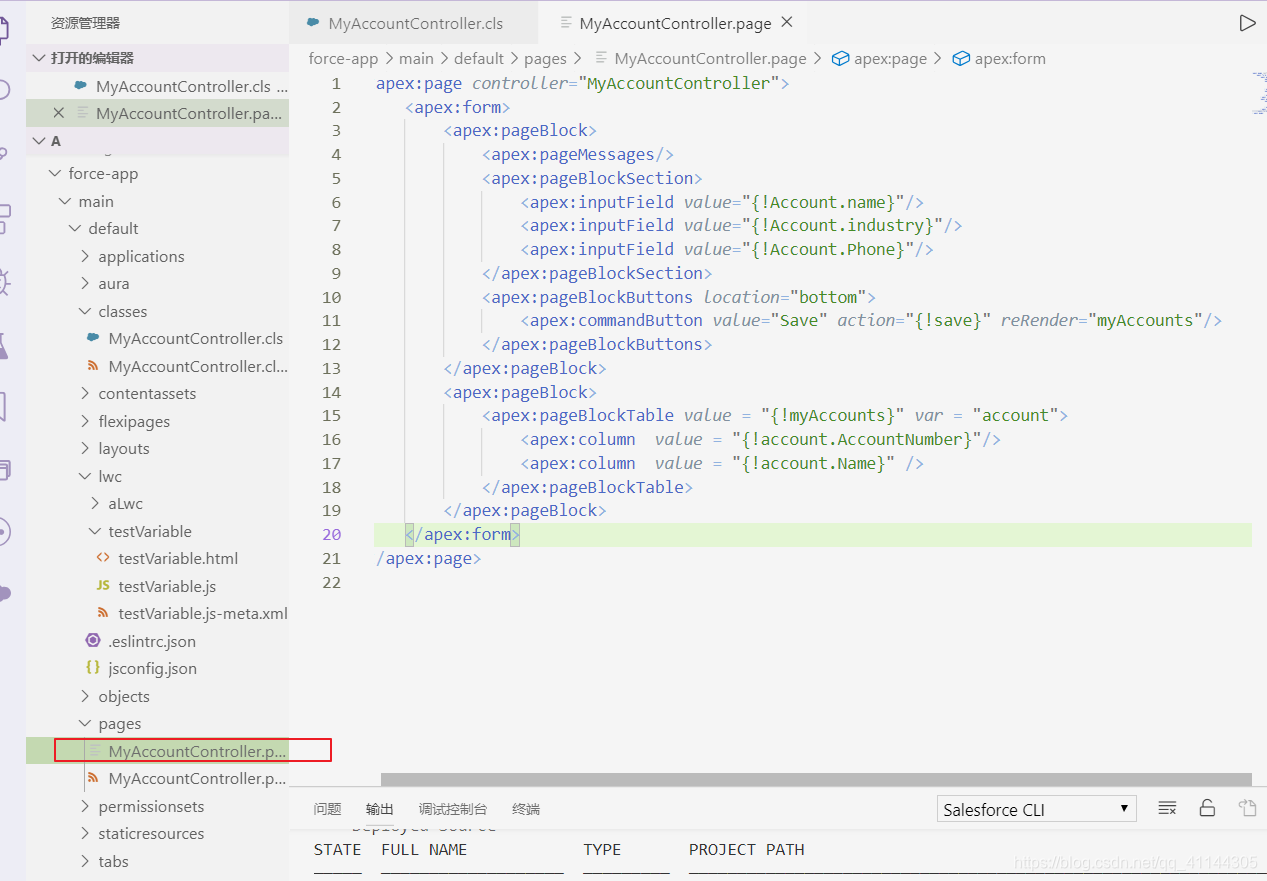
Task: Open the Salesforce CLI output channel dropdown
Action: (x=1036, y=808)
